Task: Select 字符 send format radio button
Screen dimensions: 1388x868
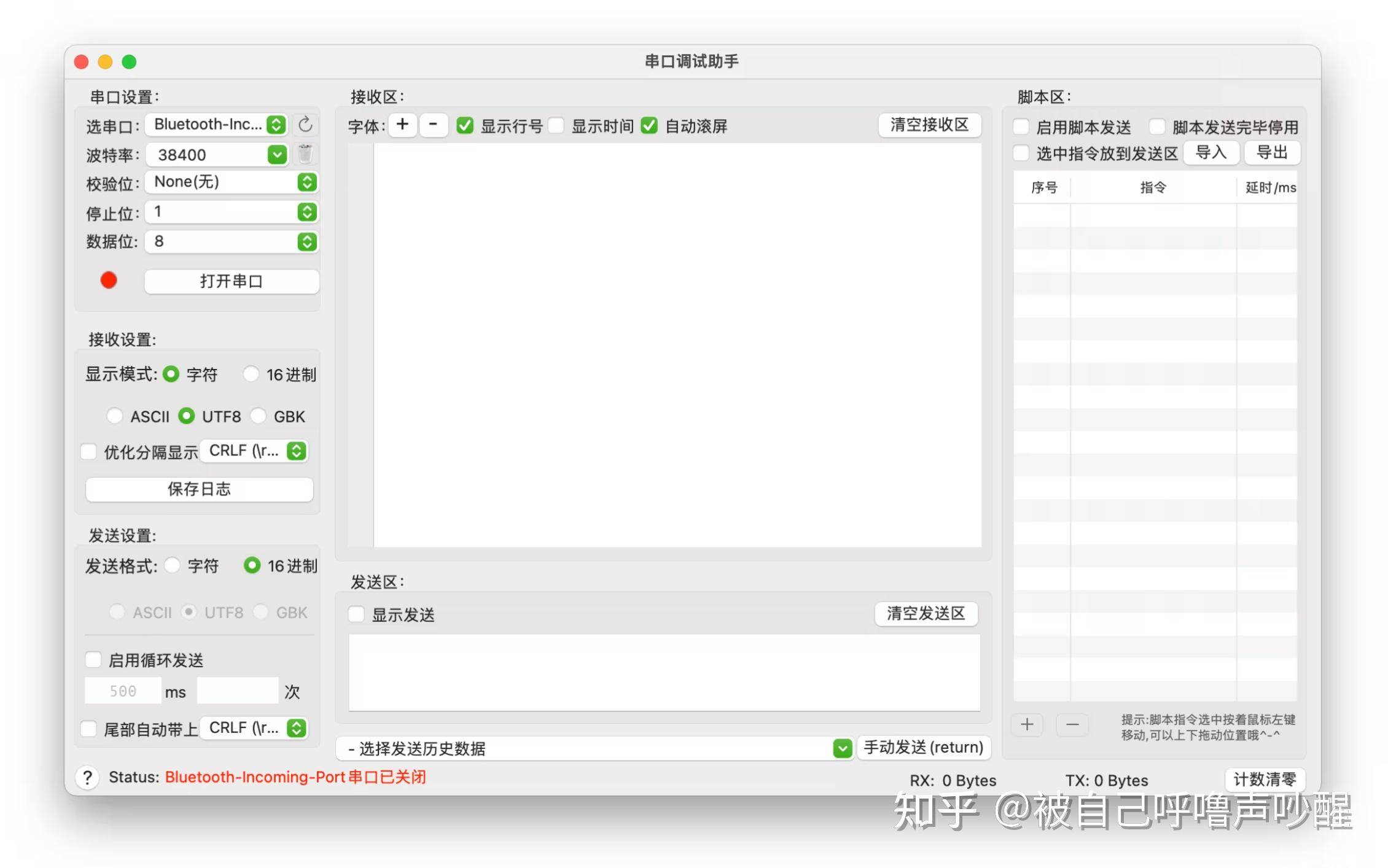Action: (x=172, y=565)
